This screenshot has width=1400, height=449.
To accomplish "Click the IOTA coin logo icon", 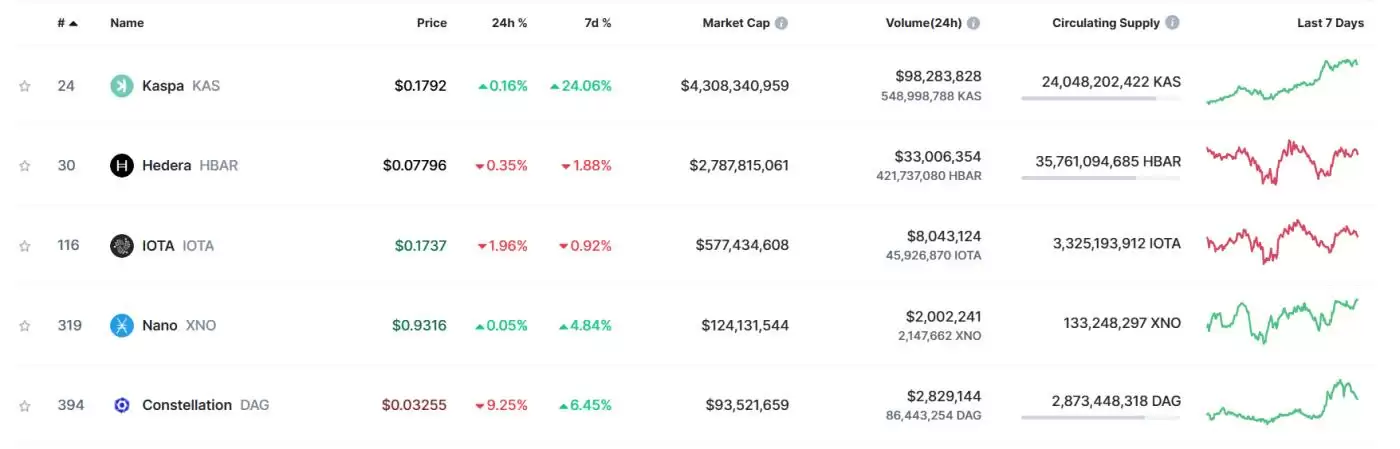I will click(122, 246).
